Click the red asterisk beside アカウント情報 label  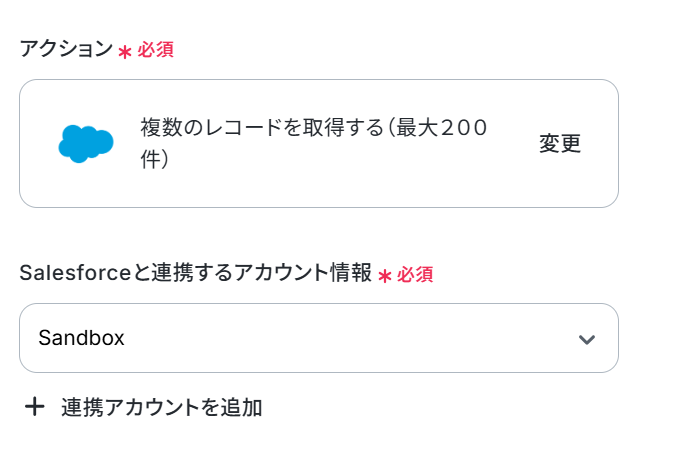click(x=385, y=276)
